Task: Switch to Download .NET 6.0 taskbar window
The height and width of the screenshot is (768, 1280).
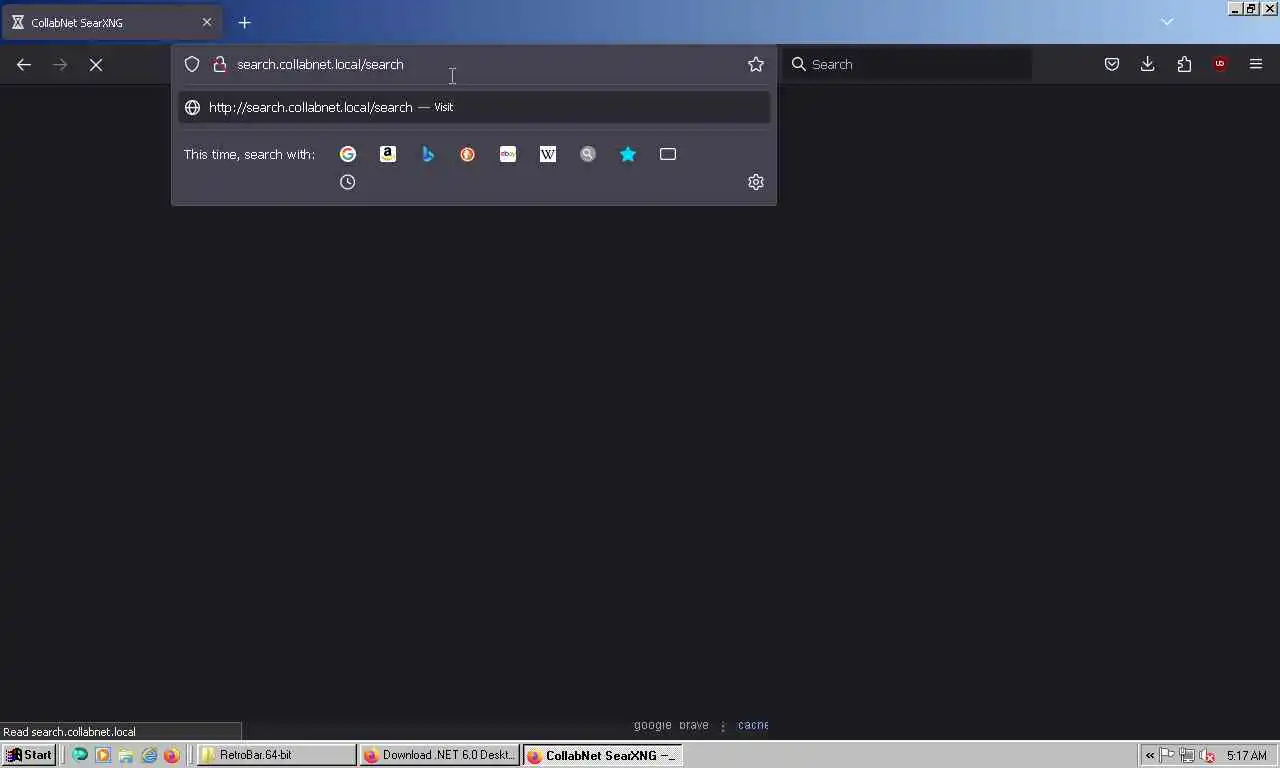Action: click(439, 755)
